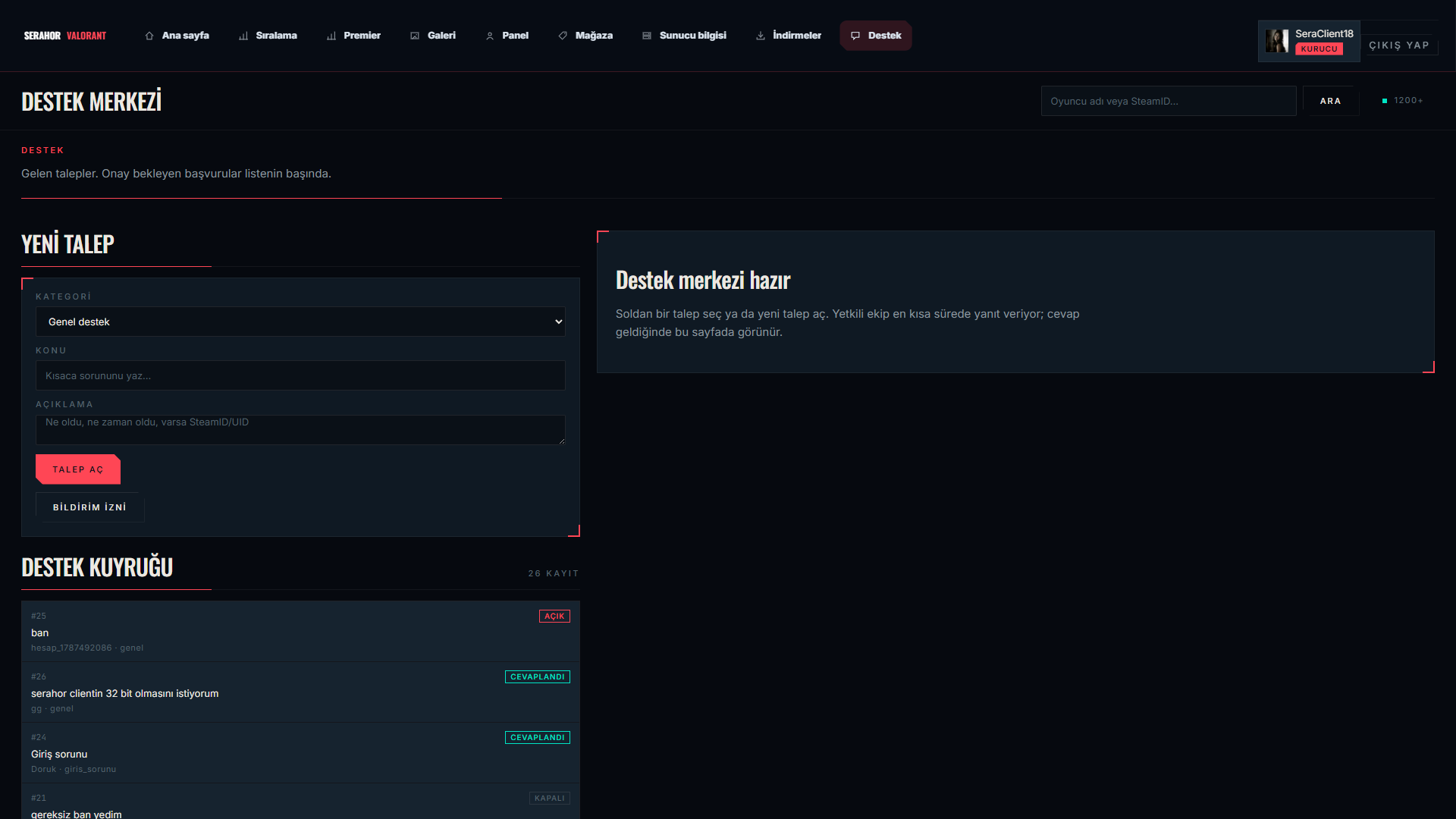
Task: Click the chart icon beside Premier
Action: point(331,36)
